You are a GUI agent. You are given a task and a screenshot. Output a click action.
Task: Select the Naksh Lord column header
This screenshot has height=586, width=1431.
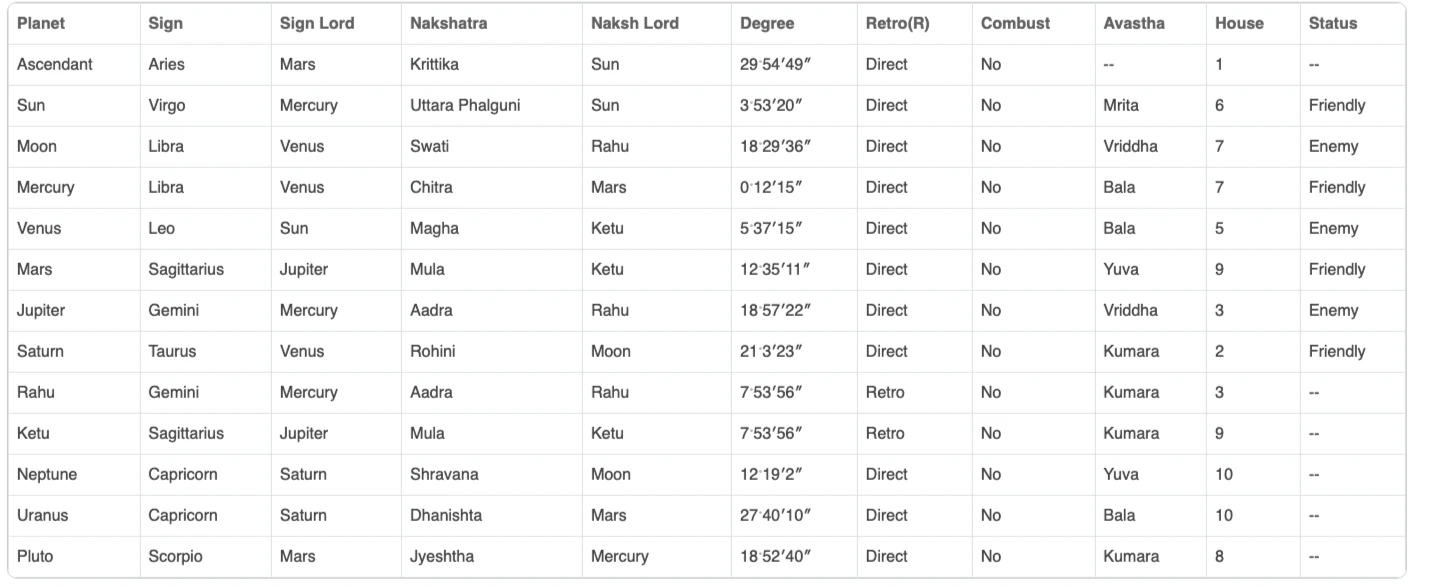pyautogui.click(x=635, y=23)
